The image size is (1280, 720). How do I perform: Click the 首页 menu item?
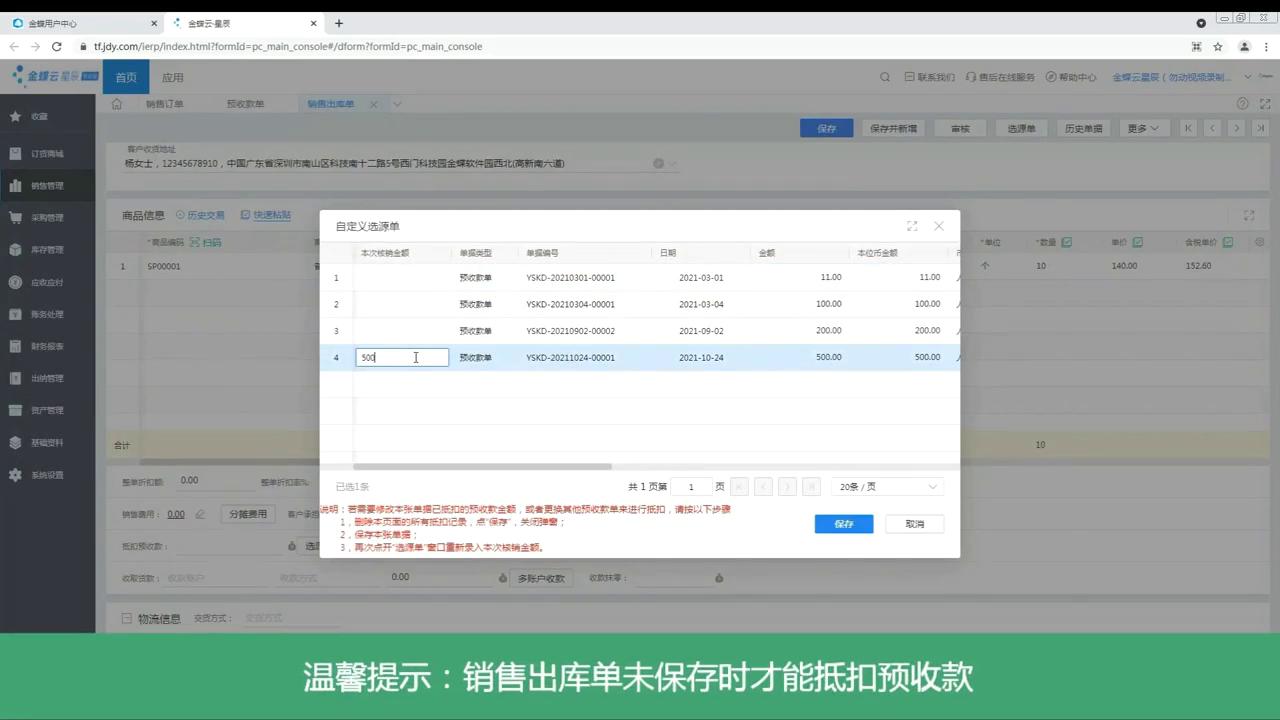pyautogui.click(x=125, y=77)
